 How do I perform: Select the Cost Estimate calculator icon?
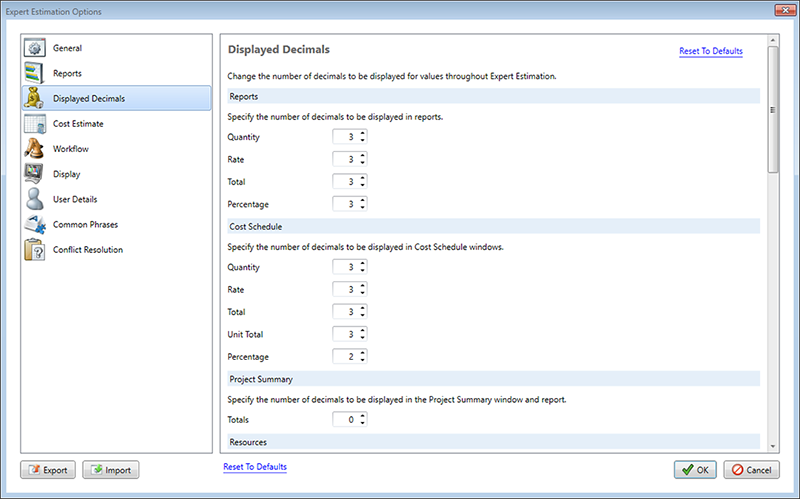(x=35, y=124)
